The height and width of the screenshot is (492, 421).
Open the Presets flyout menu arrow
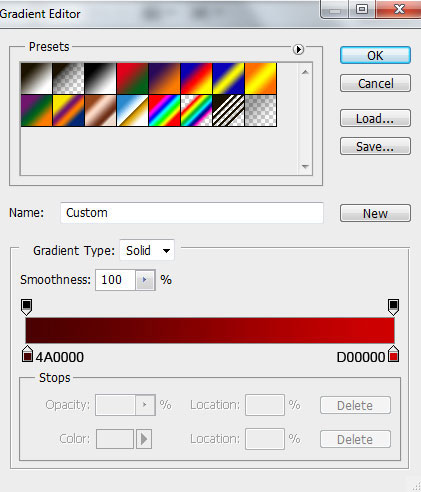[x=298, y=49]
